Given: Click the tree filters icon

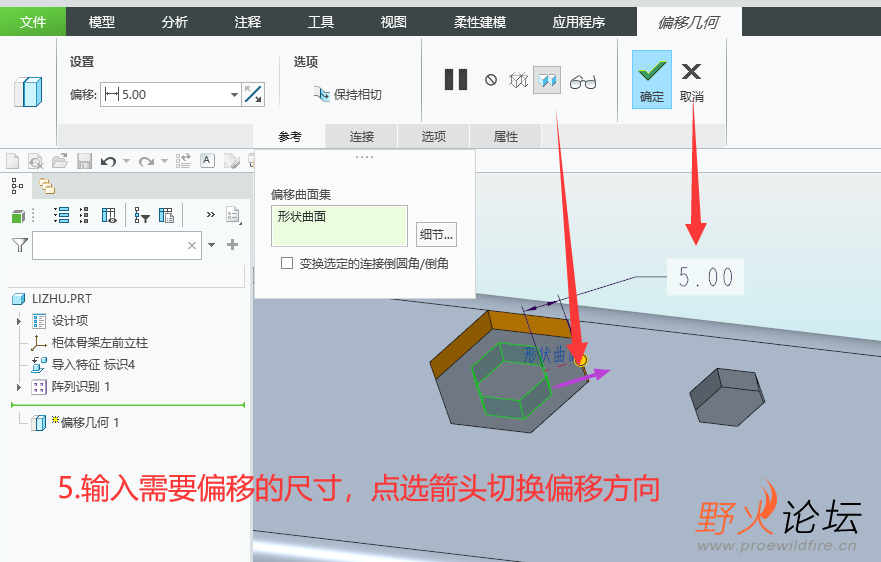Looking at the screenshot, I should (142, 215).
